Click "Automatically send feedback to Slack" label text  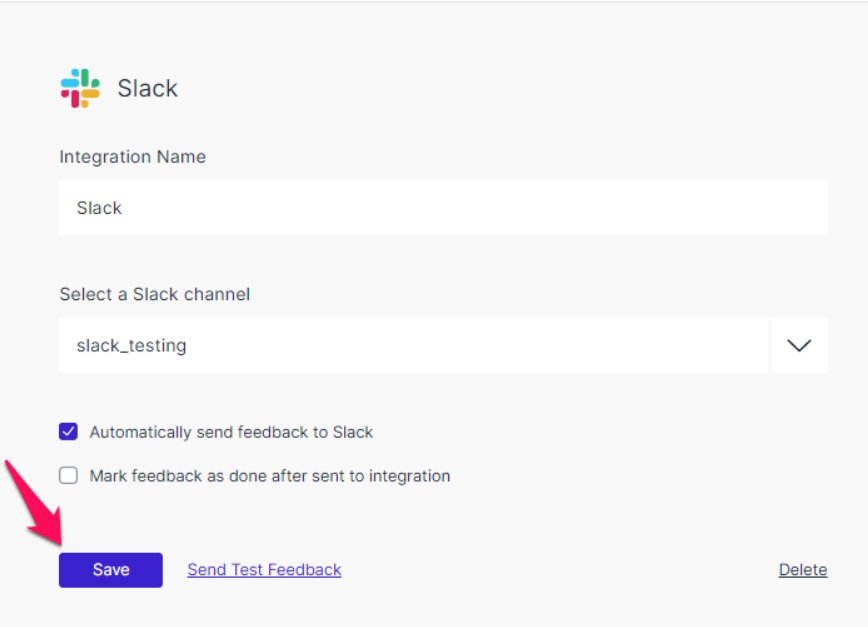231,432
